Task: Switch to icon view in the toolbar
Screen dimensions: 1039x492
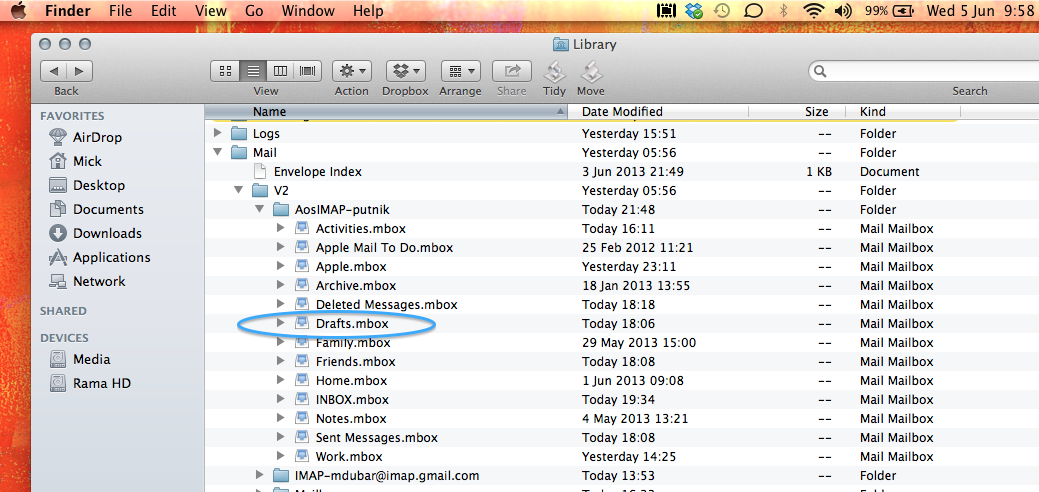Action: (225, 70)
